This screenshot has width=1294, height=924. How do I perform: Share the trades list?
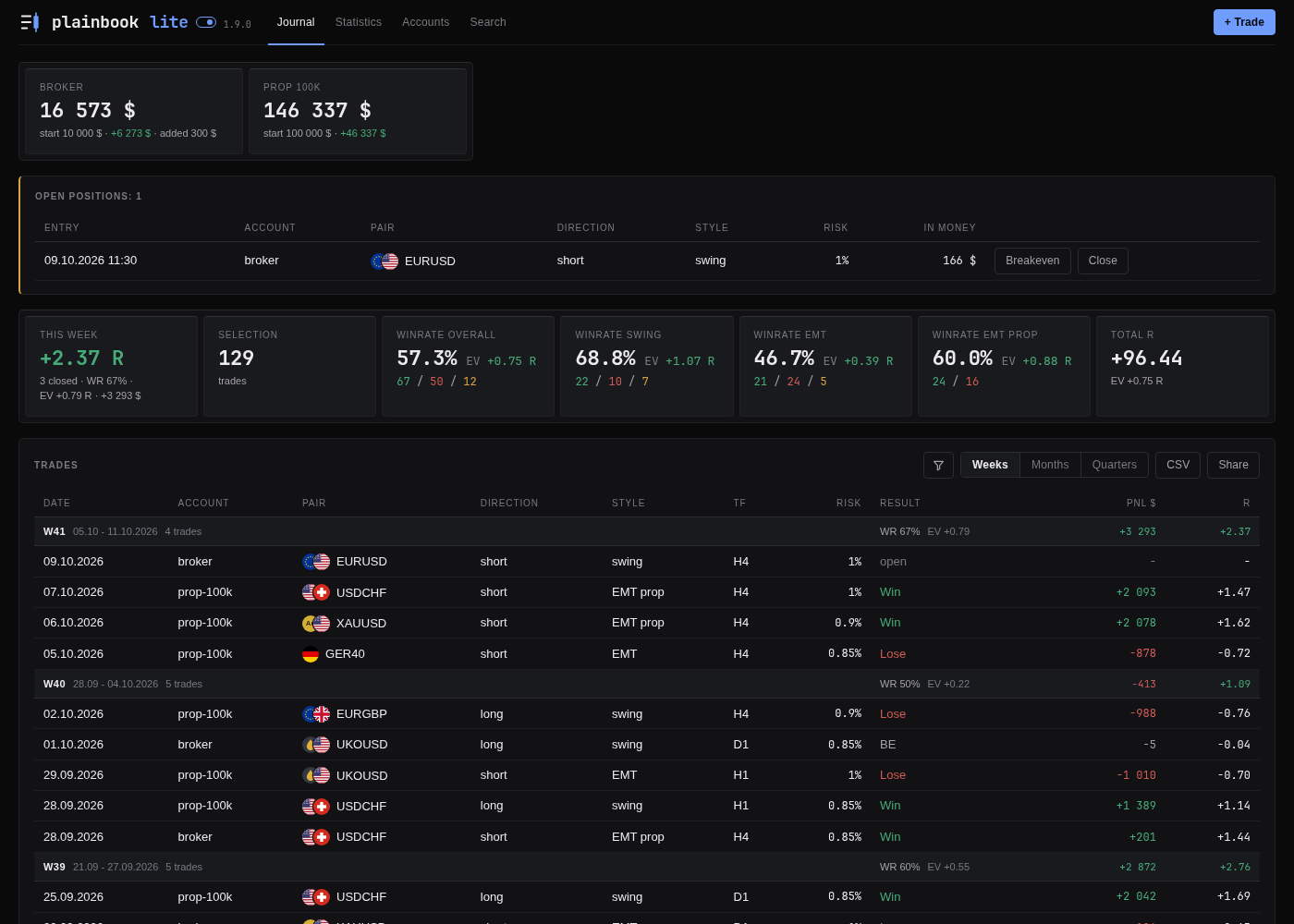(1233, 465)
